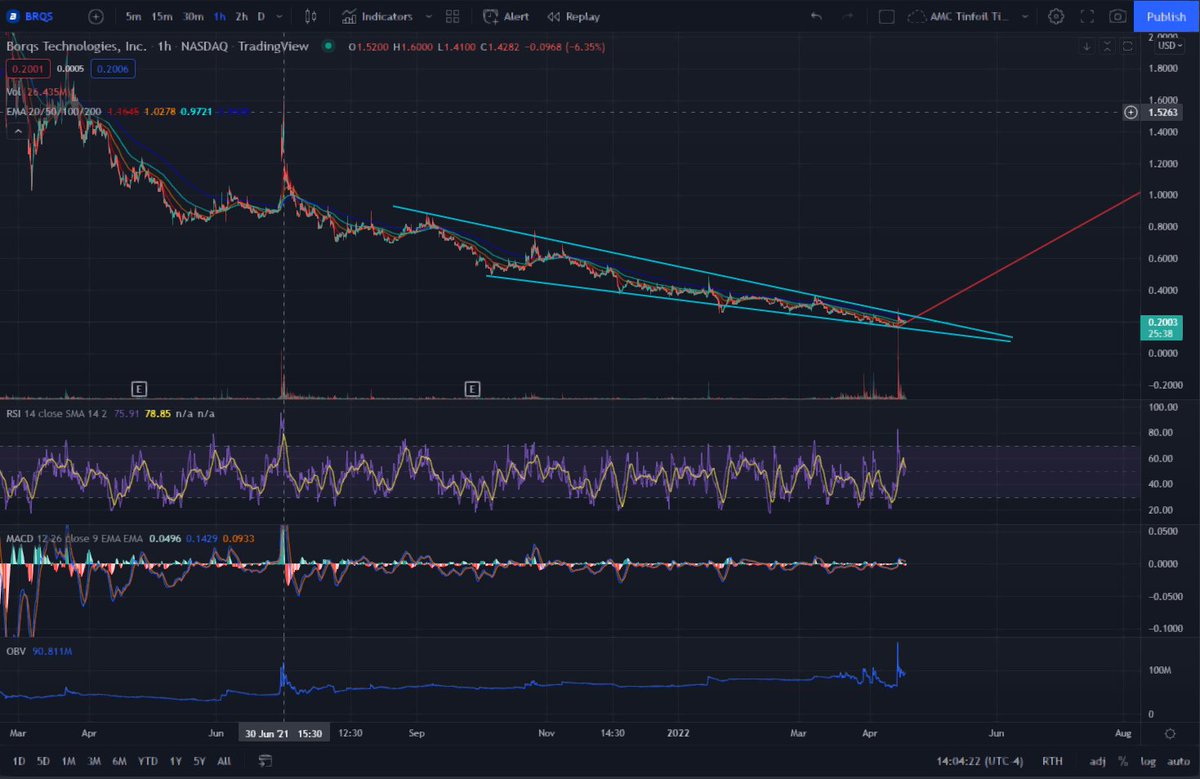Move pane down using arrow icon
Screen dimensions: 1200x779
coord(1087,47)
